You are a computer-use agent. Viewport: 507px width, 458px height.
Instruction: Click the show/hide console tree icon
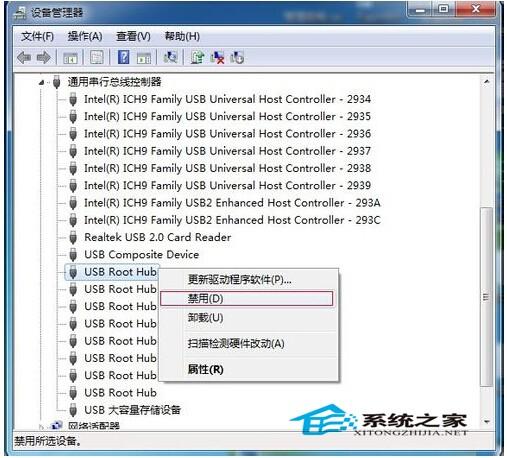(x=70, y=58)
